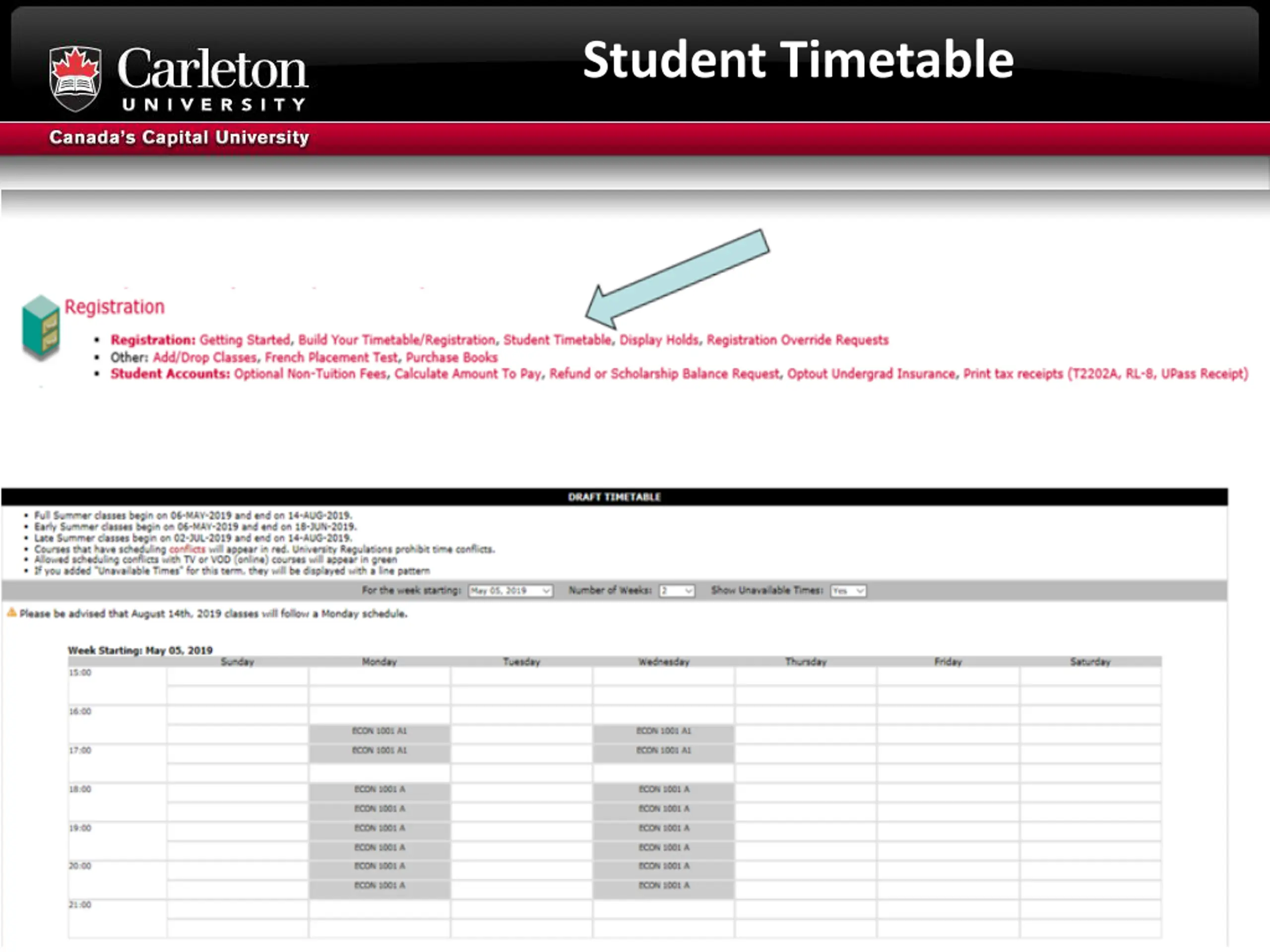Open the Number of Weeks dropdown

pyautogui.click(x=677, y=591)
